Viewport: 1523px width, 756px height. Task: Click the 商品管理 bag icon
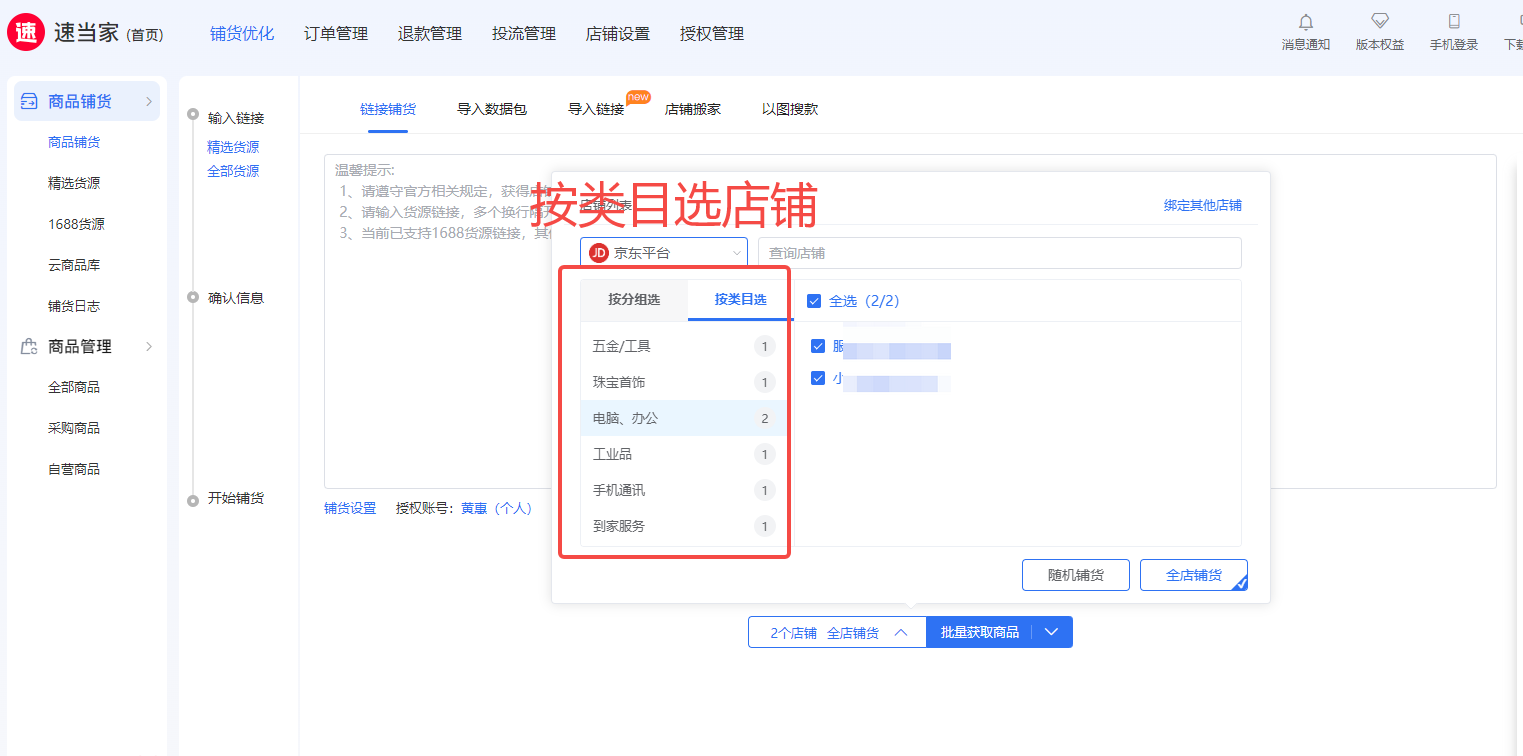click(x=29, y=346)
